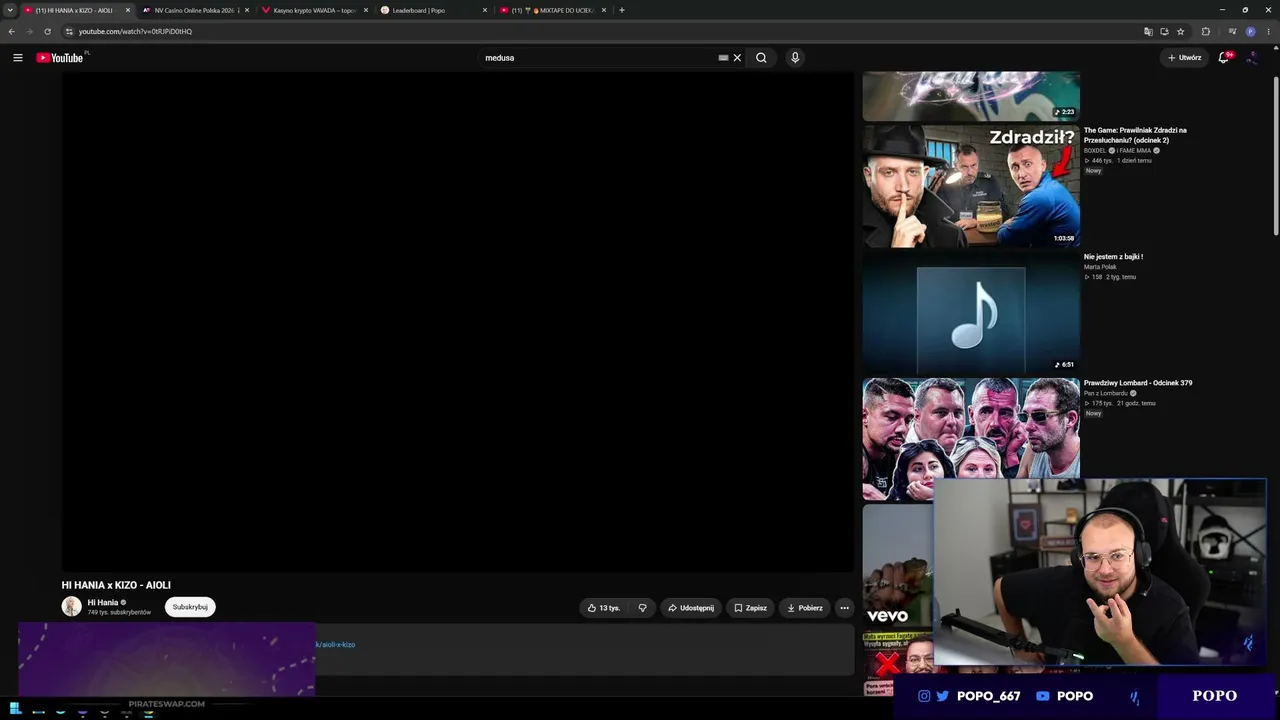
Task: Close the Leaderboard | Popo tab
Action: (x=485, y=10)
